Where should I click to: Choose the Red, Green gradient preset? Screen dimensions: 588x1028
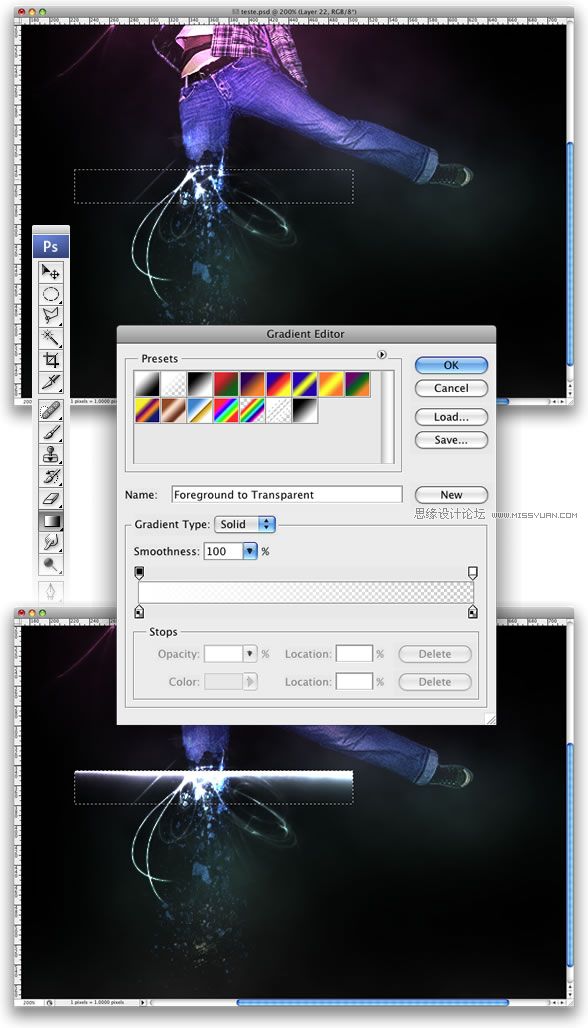click(225, 384)
